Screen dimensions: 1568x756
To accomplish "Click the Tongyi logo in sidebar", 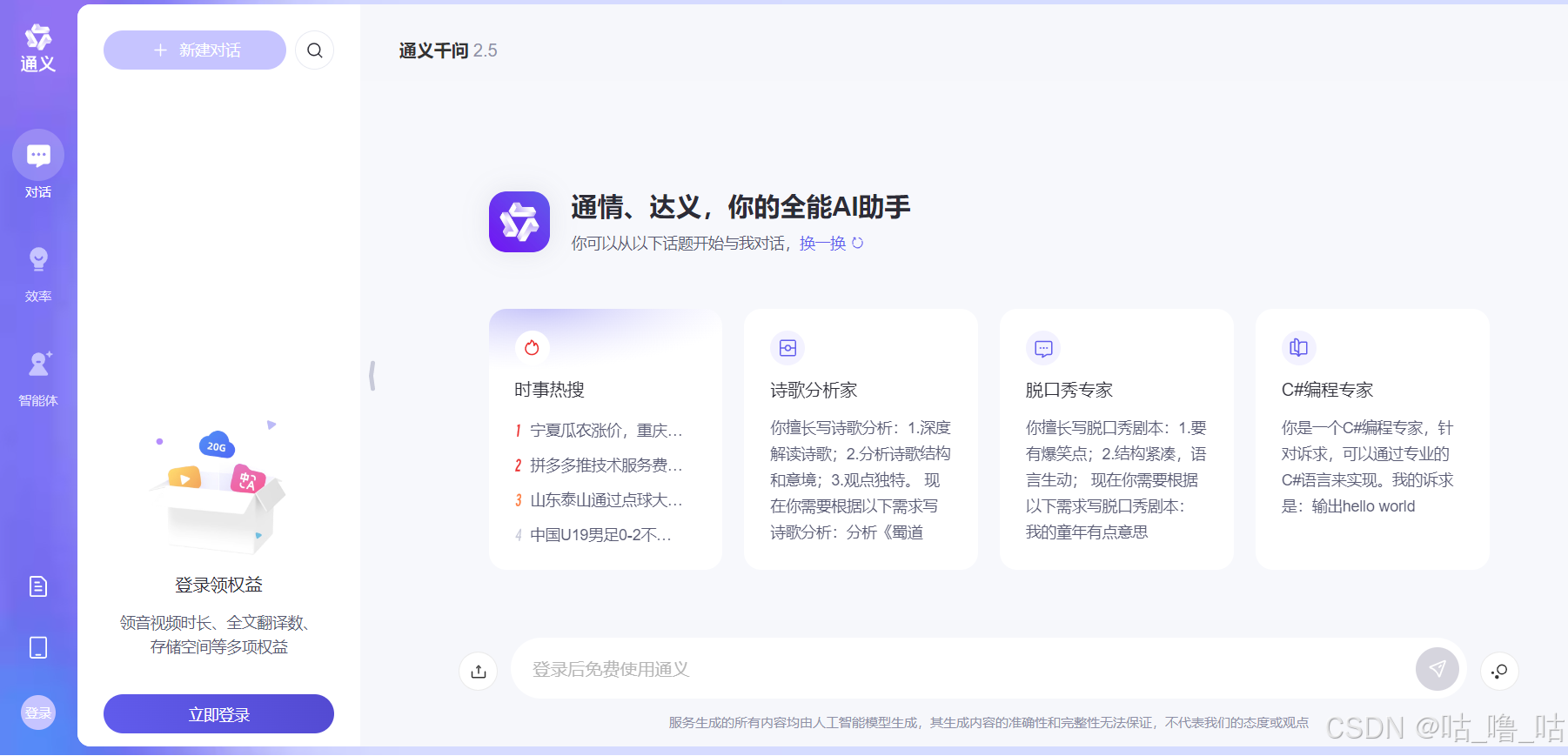I will coord(38,48).
